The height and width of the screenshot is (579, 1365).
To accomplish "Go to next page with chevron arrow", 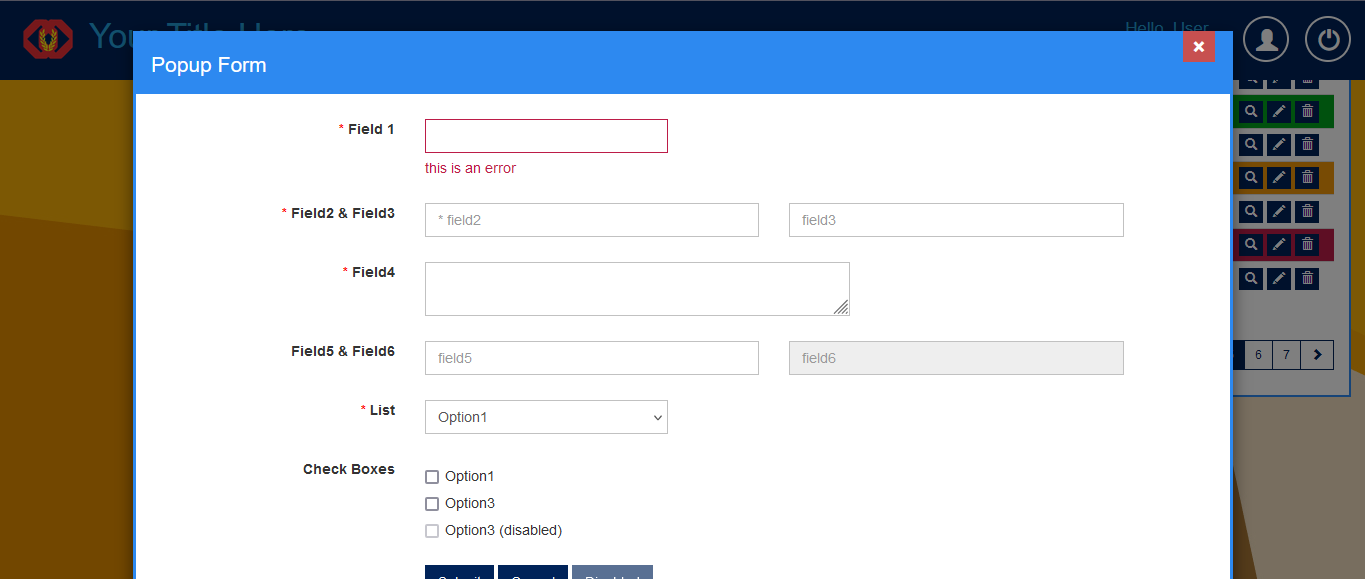I will click(x=1318, y=355).
